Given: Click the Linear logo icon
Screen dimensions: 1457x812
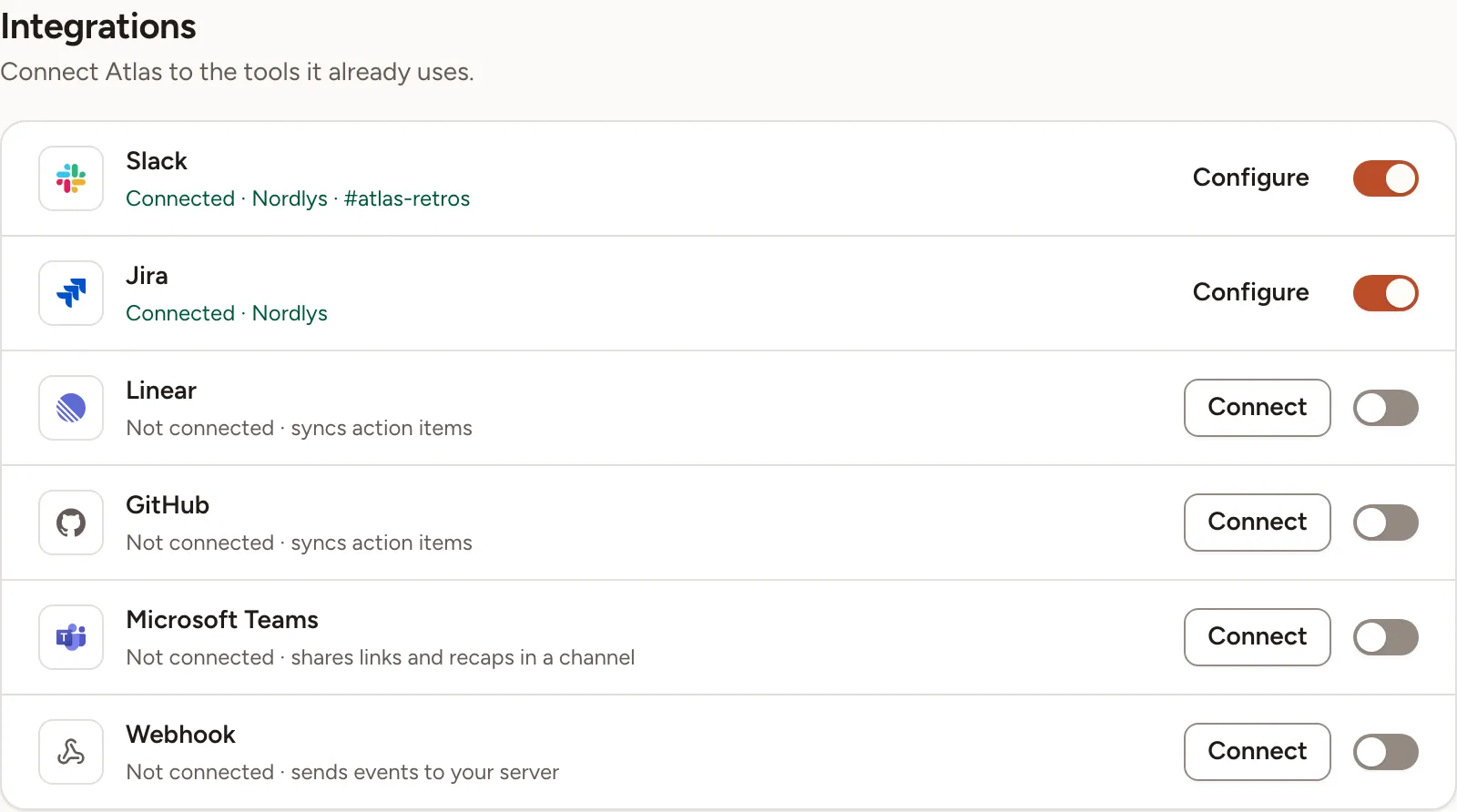Looking at the screenshot, I should pyautogui.click(x=71, y=408).
